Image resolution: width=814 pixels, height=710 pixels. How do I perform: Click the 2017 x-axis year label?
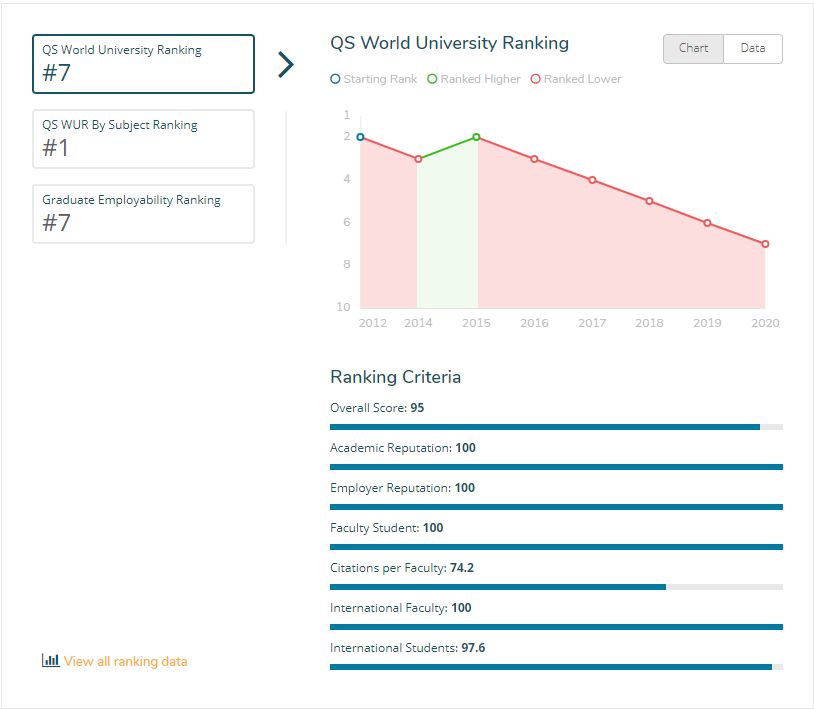click(592, 323)
